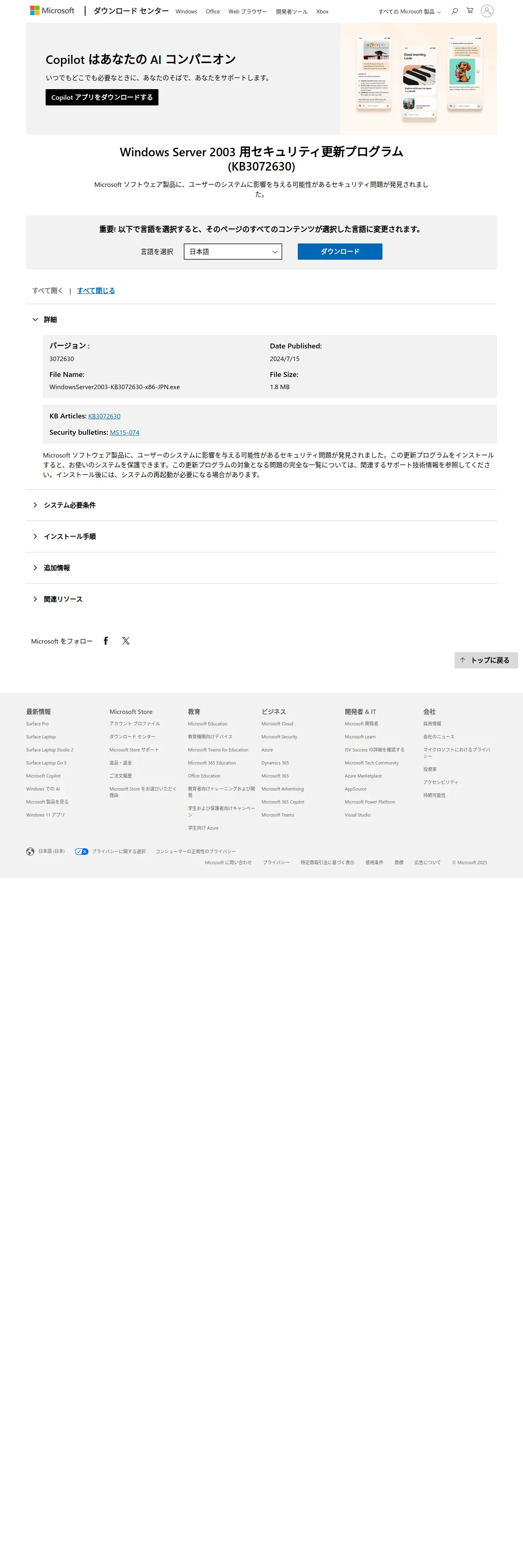This screenshot has width=523, height=1568.
Task: Click the Microsoft logo
Action: [x=53, y=10]
